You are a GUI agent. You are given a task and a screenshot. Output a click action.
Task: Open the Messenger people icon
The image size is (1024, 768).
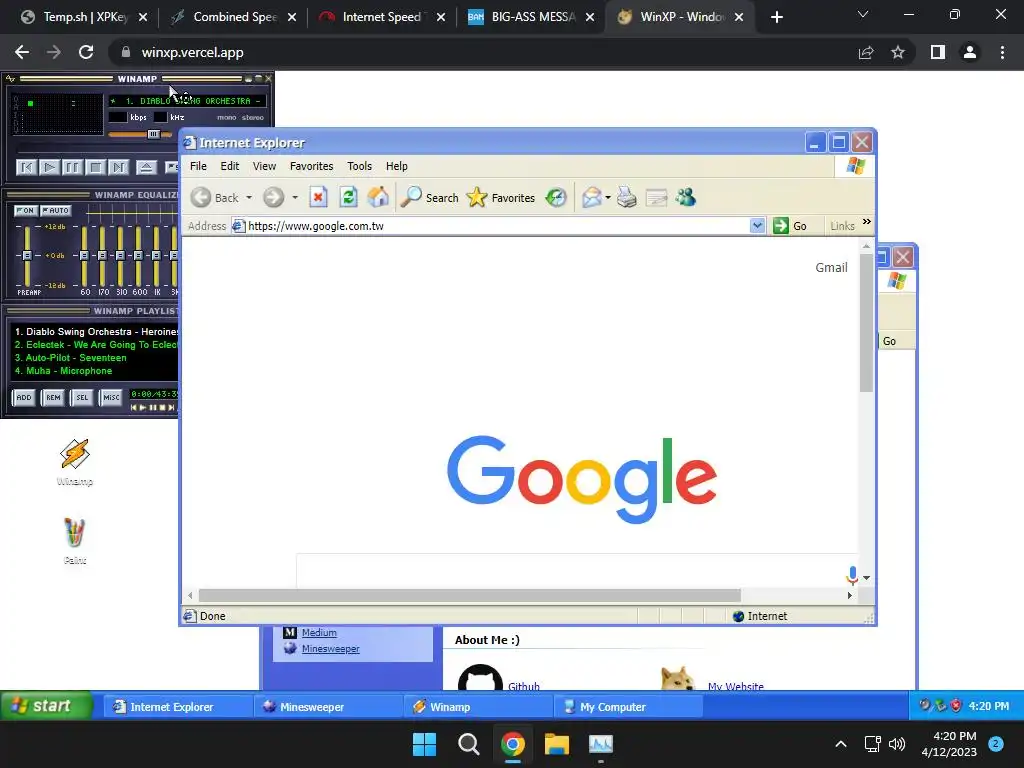686,197
